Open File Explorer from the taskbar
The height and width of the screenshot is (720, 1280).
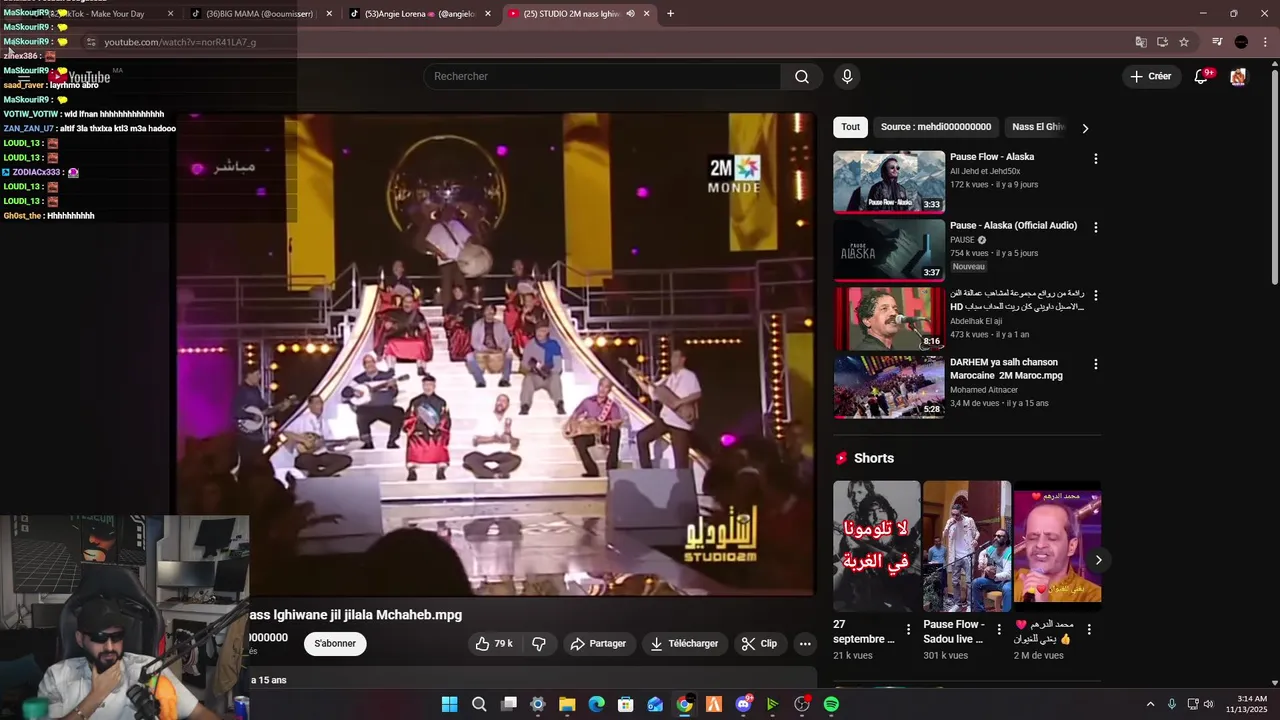point(567,704)
